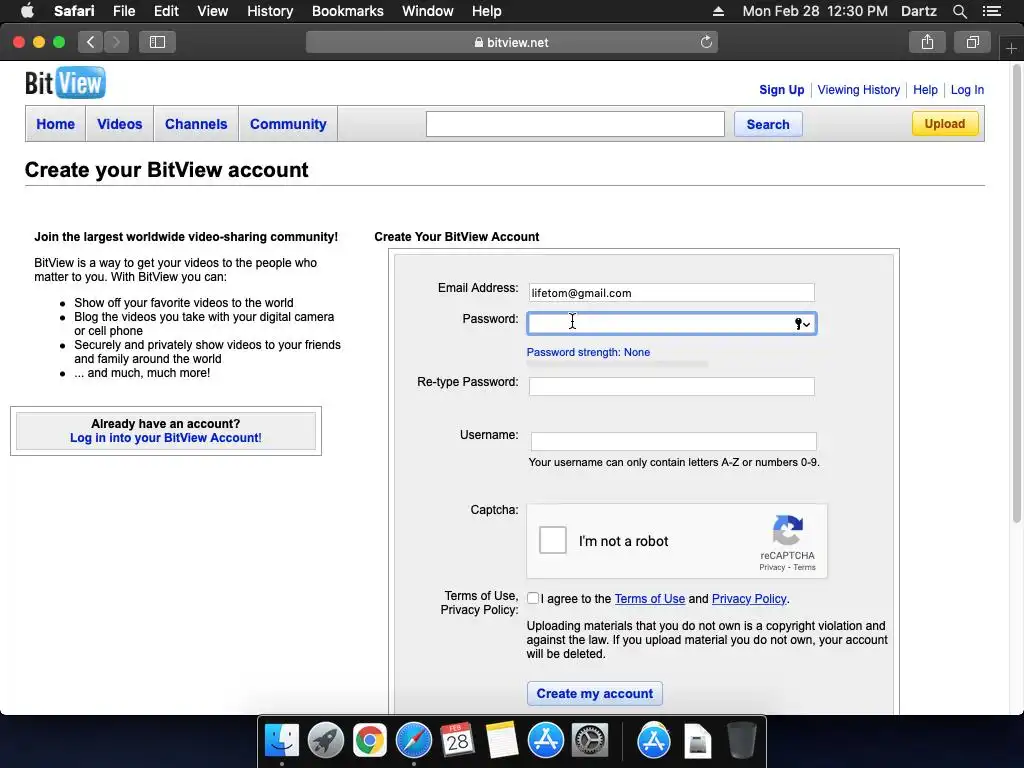Click the bitview.net address bar
Image resolution: width=1024 pixels, height=768 pixels.
click(x=511, y=42)
